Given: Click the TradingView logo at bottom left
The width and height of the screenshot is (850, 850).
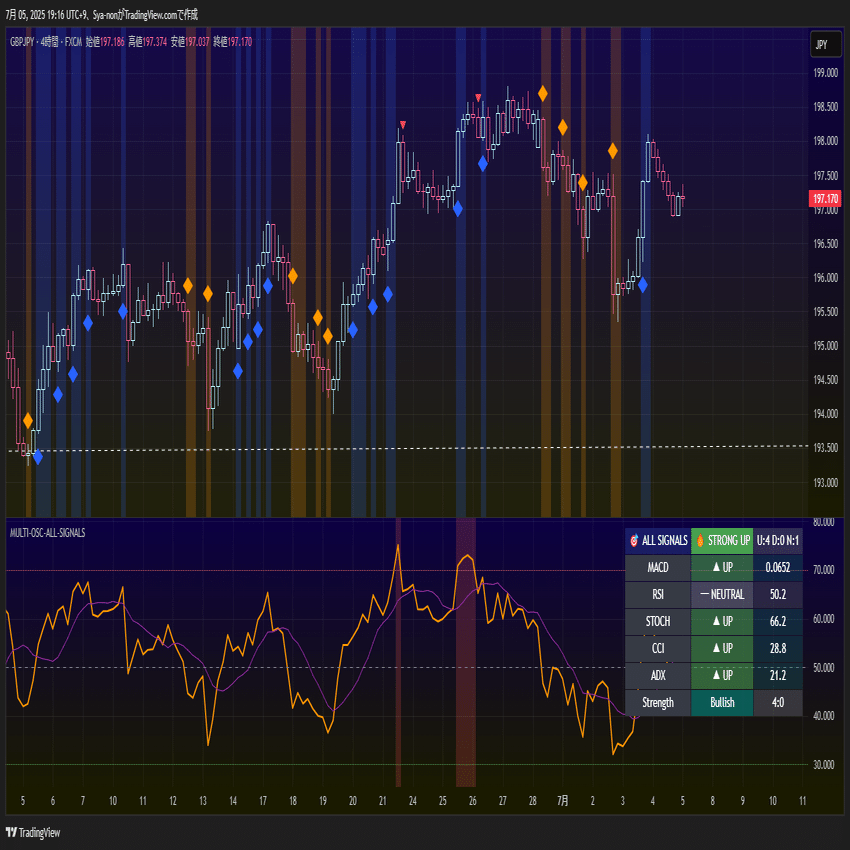Looking at the screenshot, I should click(x=33, y=833).
